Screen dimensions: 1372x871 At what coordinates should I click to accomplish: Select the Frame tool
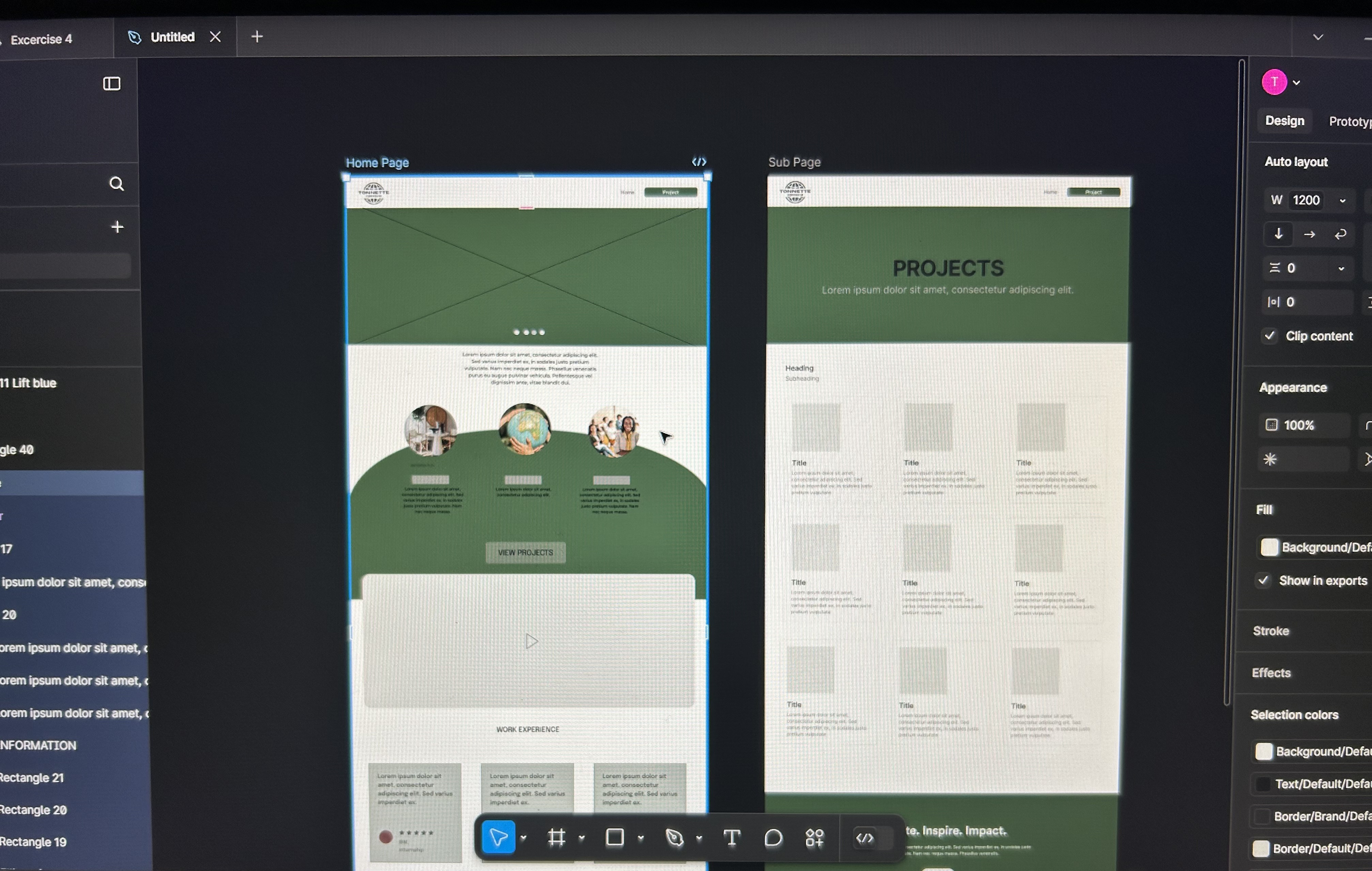[556, 837]
